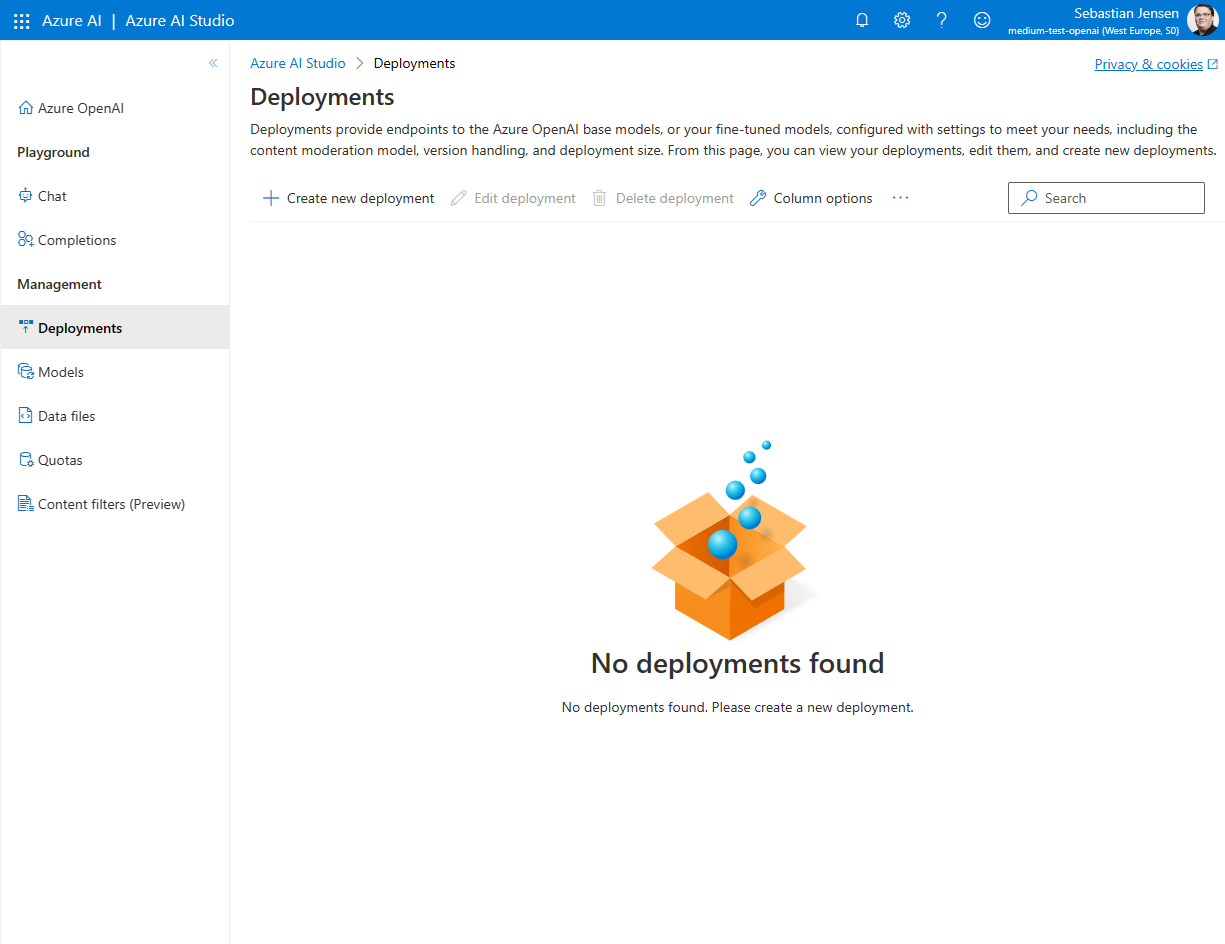Click the help question mark icon

[941, 20]
